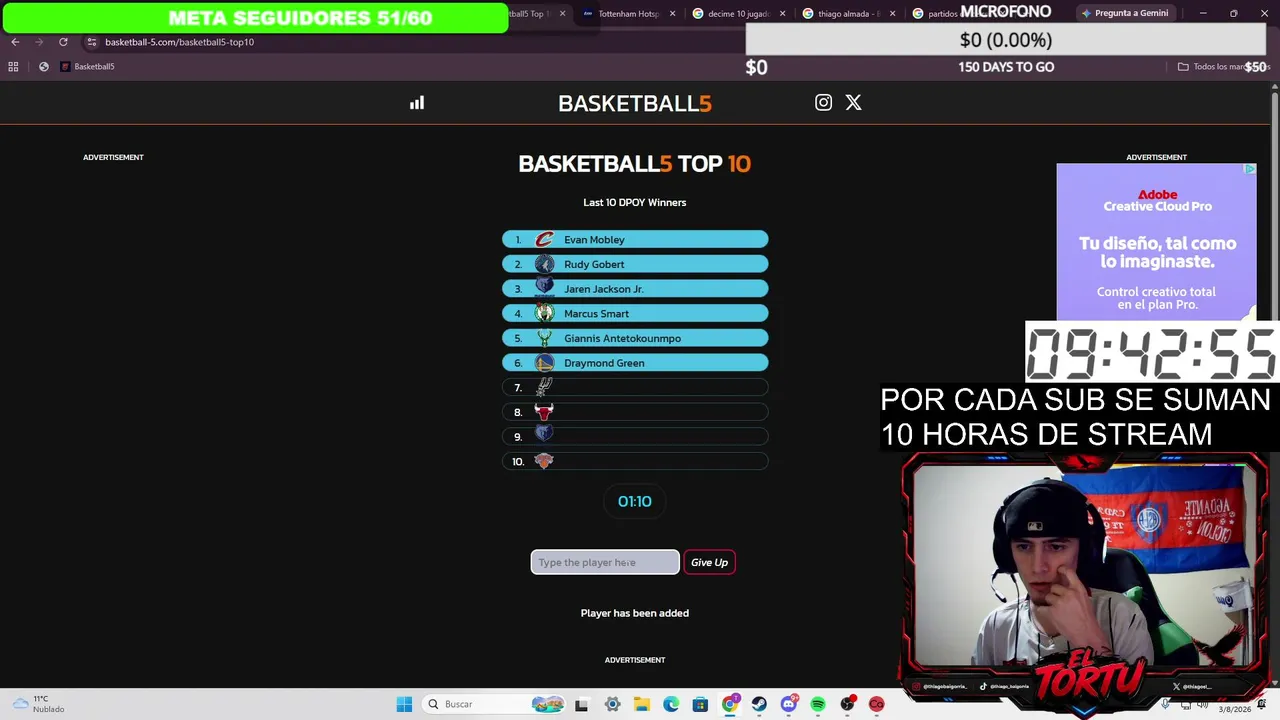Select the Giannis Antetokounmpo answer row
This screenshot has height=720, width=1280.
coord(635,338)
